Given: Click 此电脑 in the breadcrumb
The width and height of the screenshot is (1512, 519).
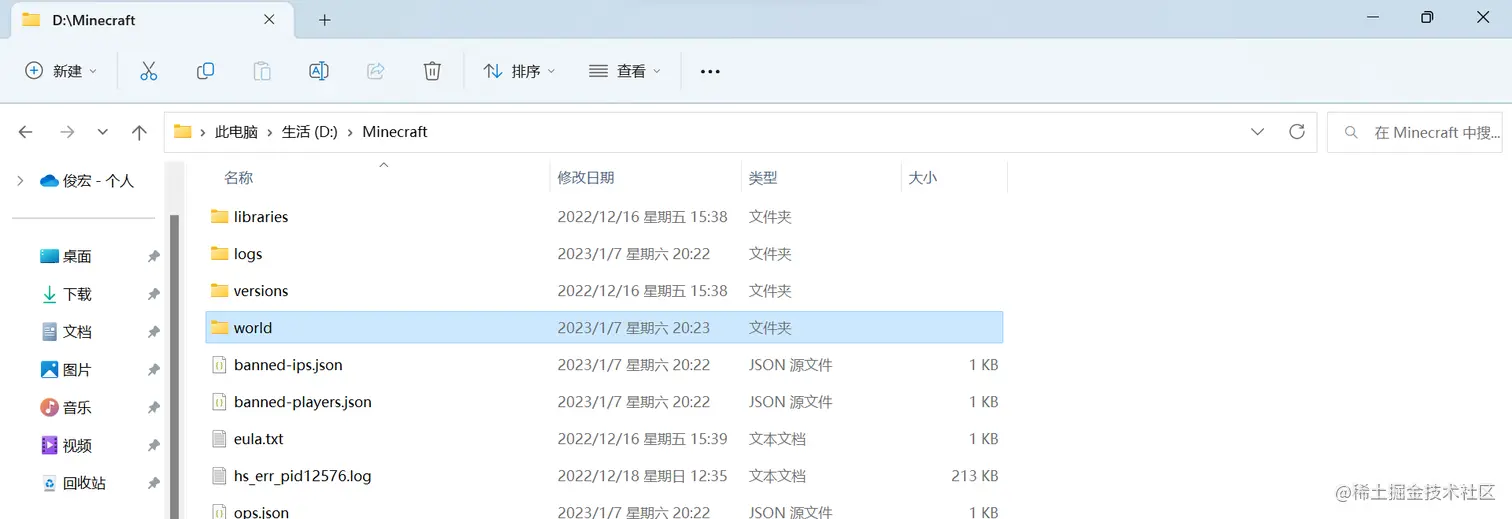Looking at the screenshot, I should 236,132.
